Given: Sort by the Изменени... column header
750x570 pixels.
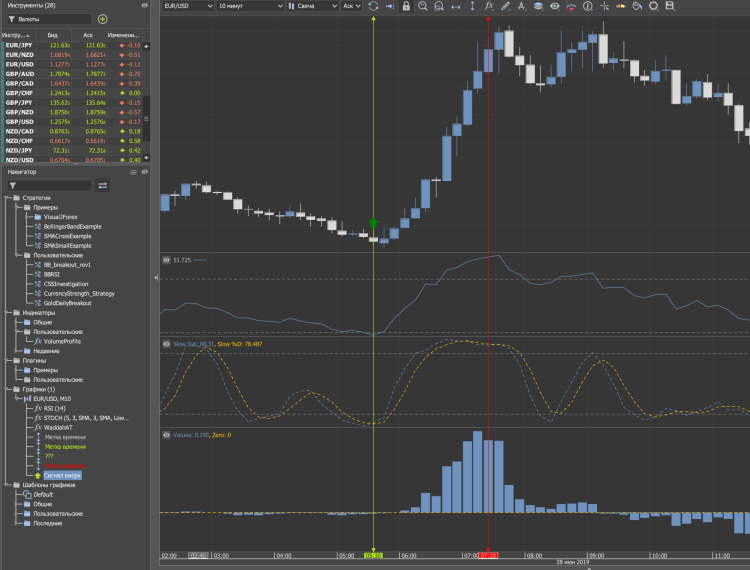Looking at the screenshot, I should pos(123,35).
